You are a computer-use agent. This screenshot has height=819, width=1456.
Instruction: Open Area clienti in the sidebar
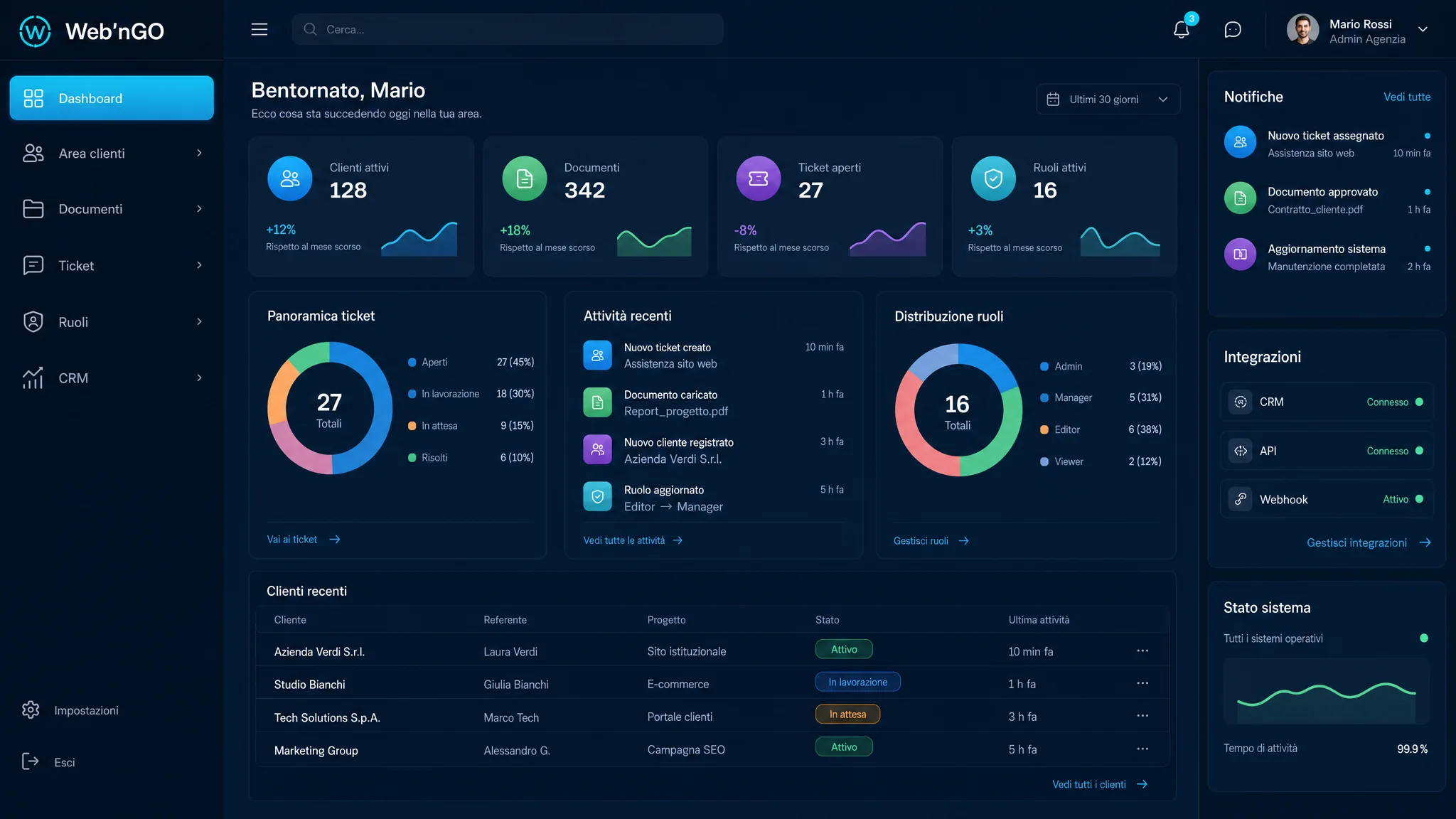point(112,154)
